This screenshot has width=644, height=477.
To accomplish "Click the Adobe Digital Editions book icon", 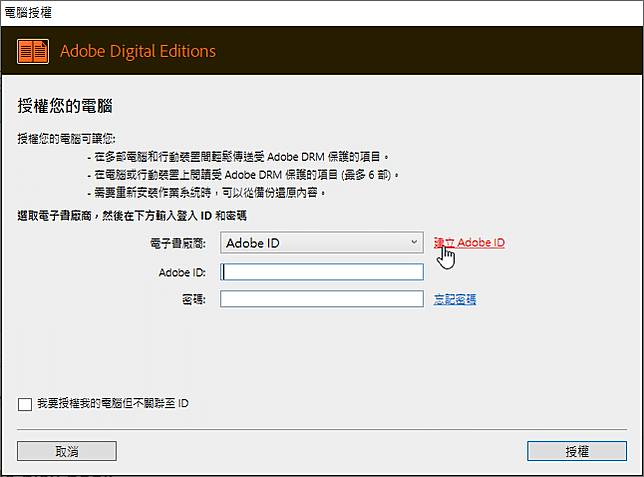I will pyautogui.click(x=33, y=51).
